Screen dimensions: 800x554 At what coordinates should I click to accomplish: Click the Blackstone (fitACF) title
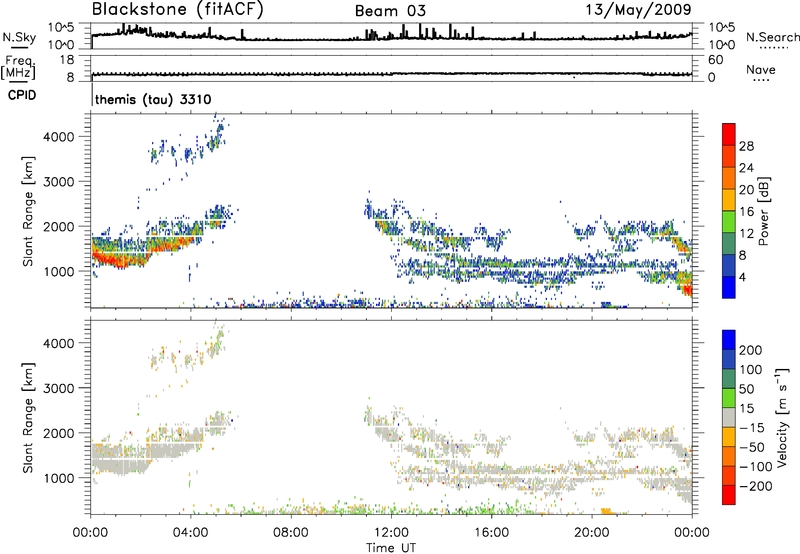point(178,10)
